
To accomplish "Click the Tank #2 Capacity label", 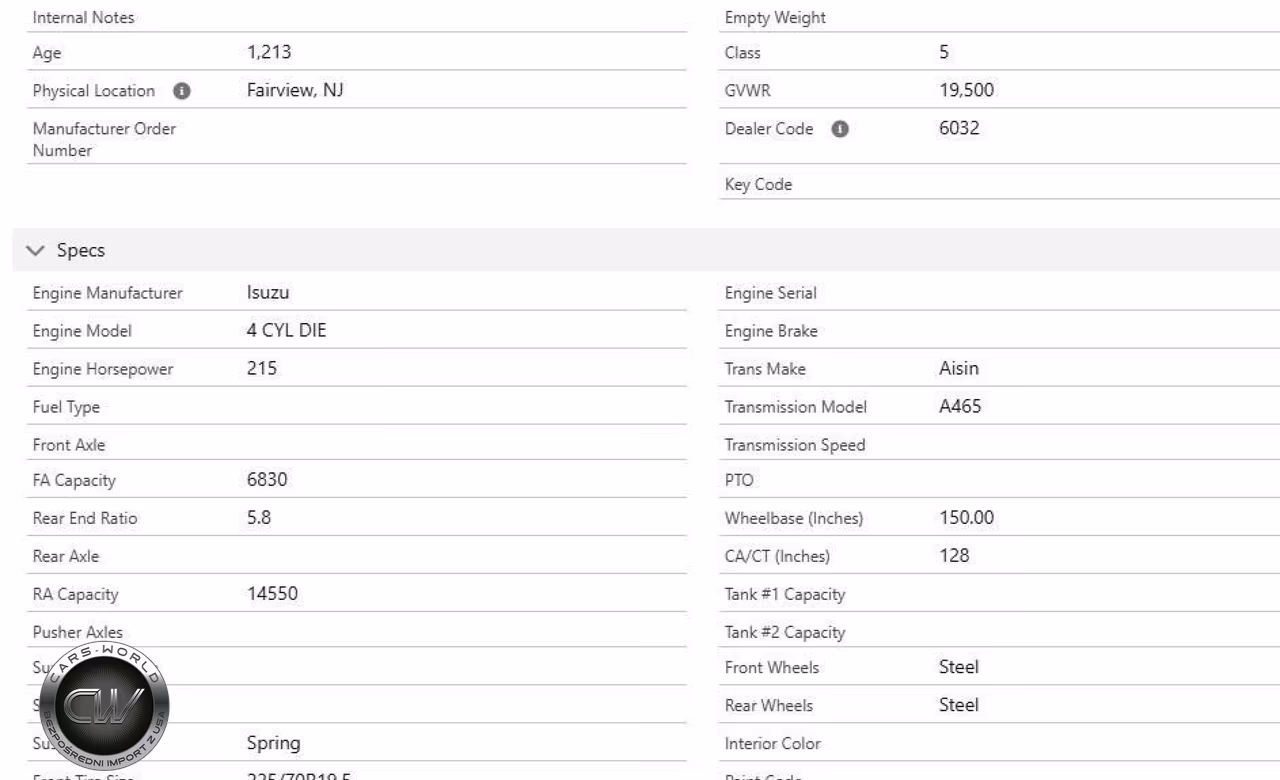I will click(785, 633).
